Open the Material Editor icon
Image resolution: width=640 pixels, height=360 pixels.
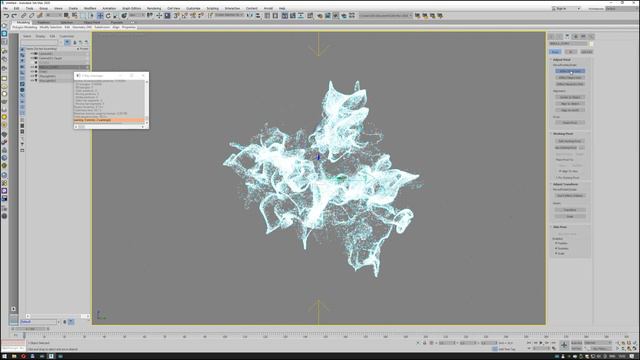pyautogui.click(x=310, y=16)
